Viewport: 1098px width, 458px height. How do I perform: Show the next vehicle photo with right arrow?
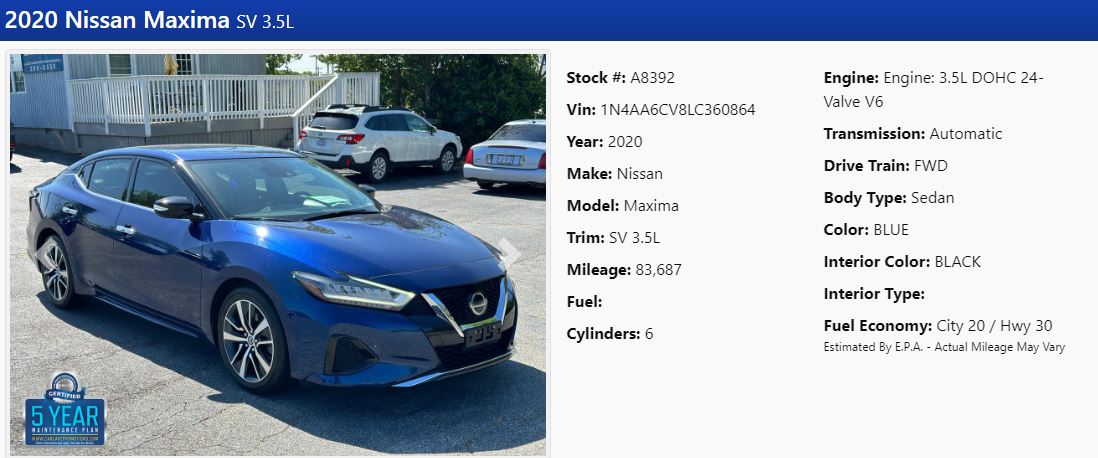[x=510, y=254]
